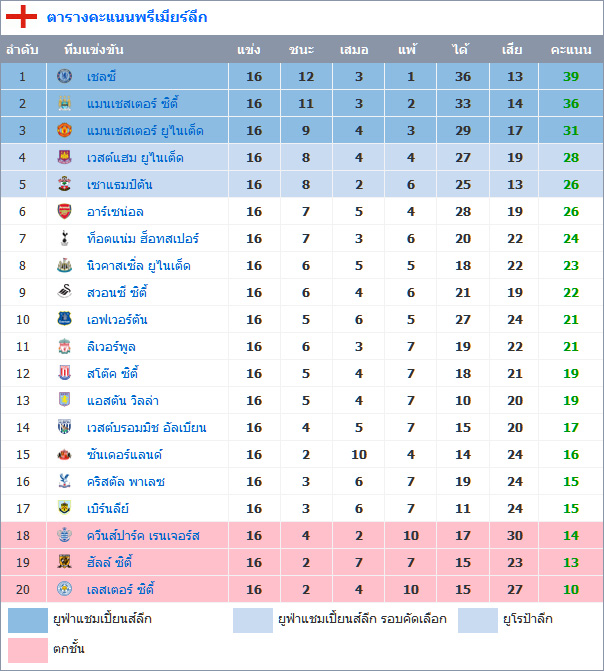Open the เชลซี team link
This screenshot has height=671, width=604.
(102, 77)
